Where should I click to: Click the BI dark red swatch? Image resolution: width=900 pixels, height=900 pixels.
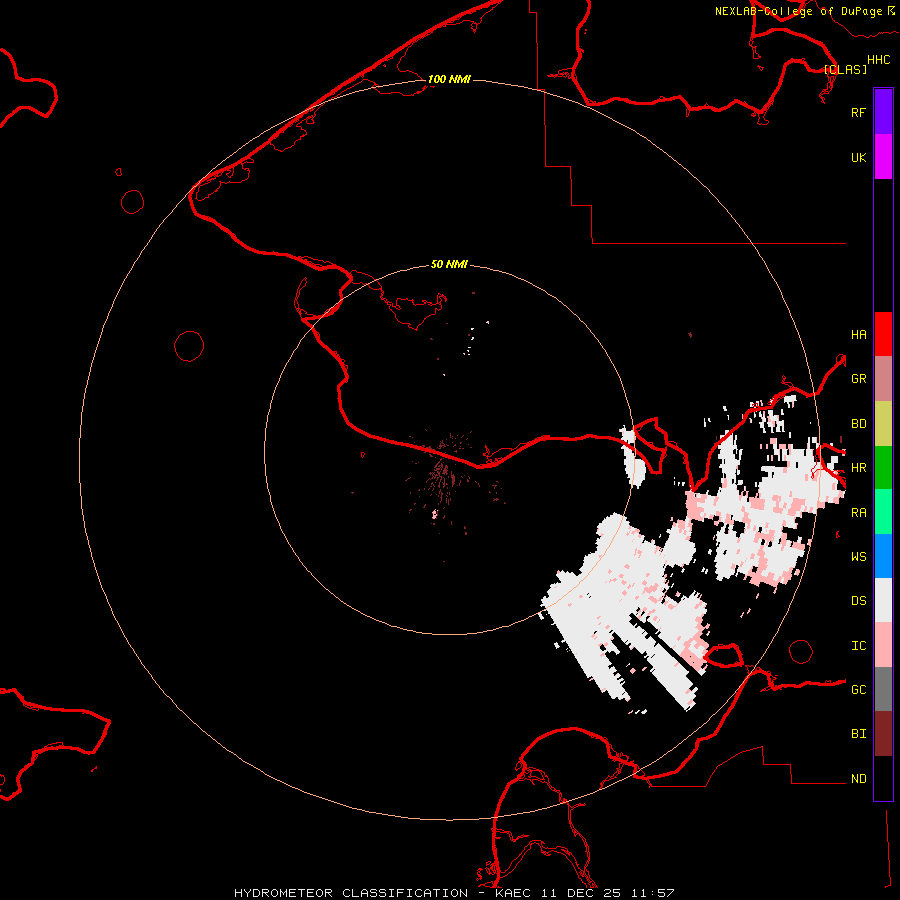coord(883,734)
